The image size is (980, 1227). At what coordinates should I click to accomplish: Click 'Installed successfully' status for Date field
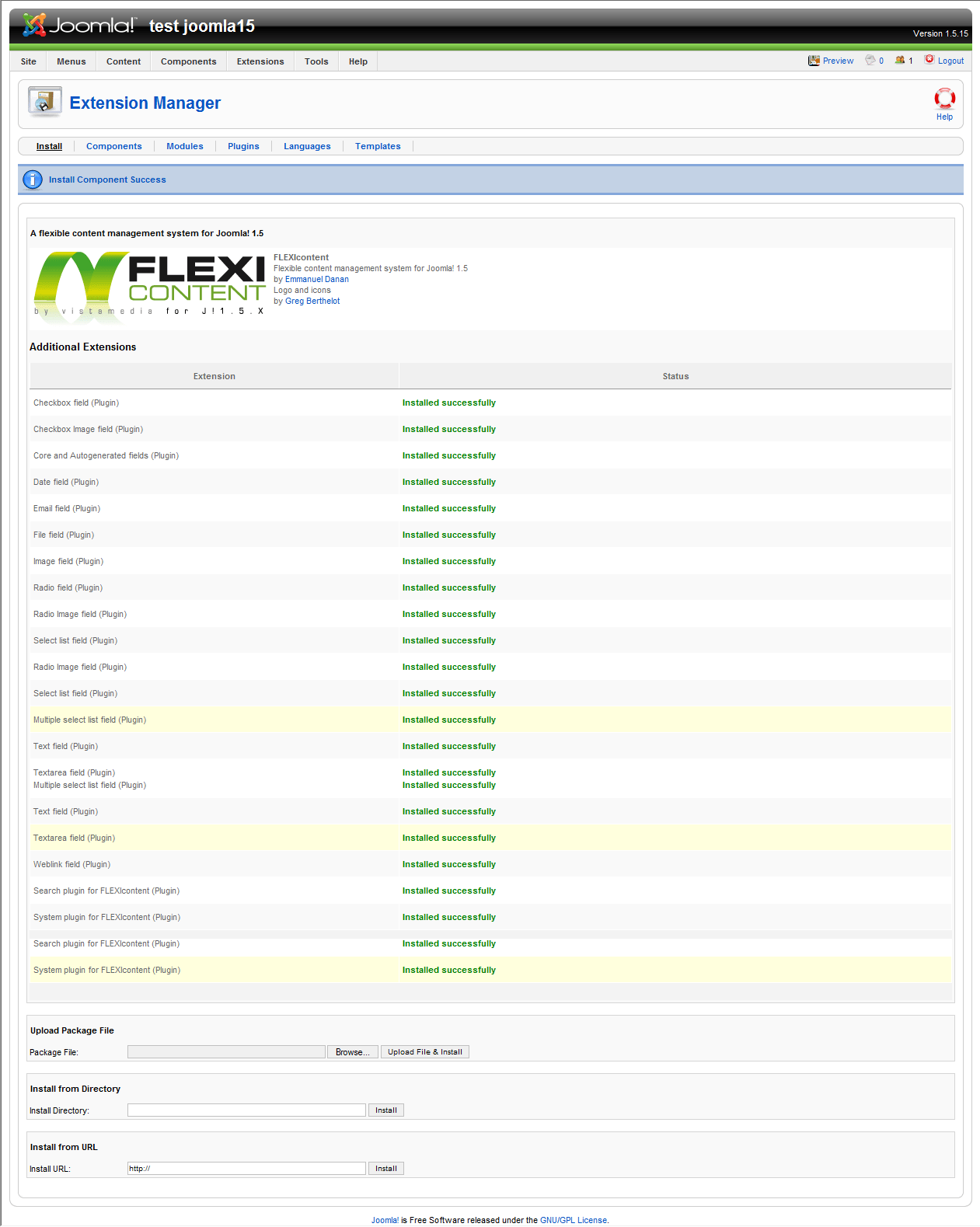coord(449,482)
